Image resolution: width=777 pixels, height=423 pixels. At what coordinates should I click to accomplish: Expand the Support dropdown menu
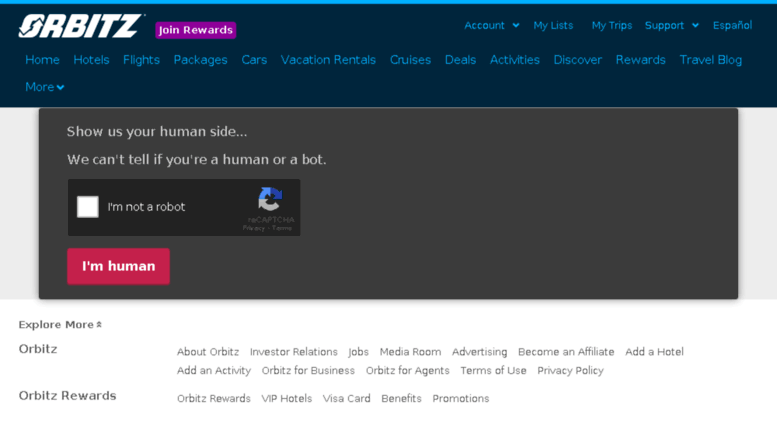671,26
